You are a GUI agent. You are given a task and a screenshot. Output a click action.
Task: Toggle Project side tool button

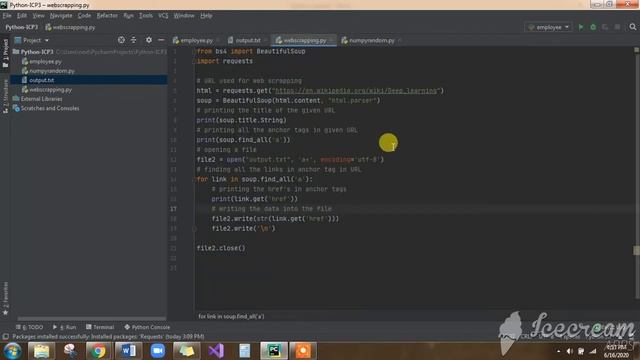[5, 53]
